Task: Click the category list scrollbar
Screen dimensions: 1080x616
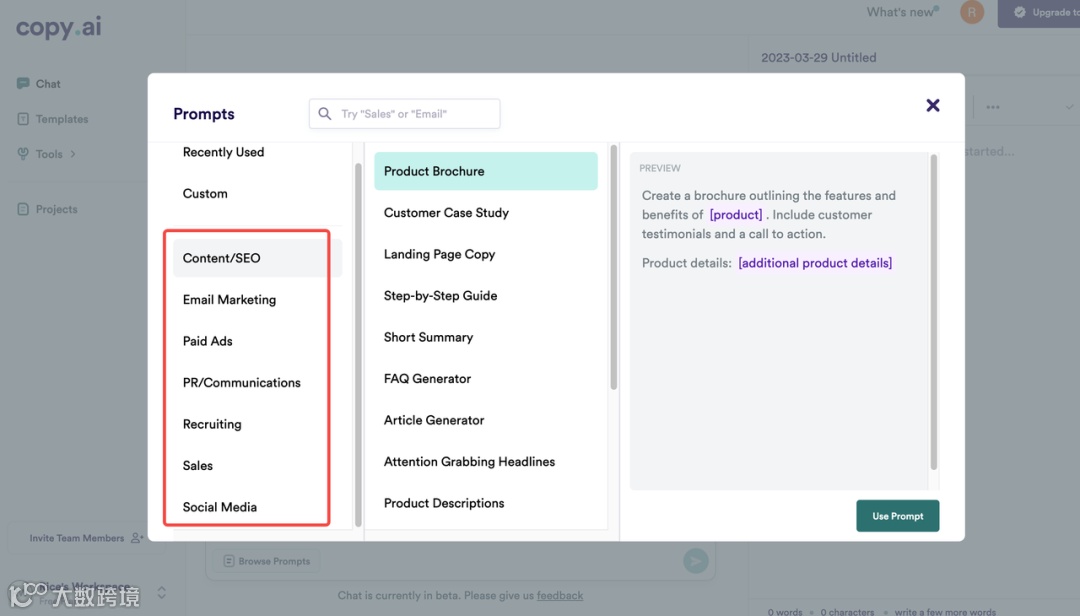Action: point(358,345)
